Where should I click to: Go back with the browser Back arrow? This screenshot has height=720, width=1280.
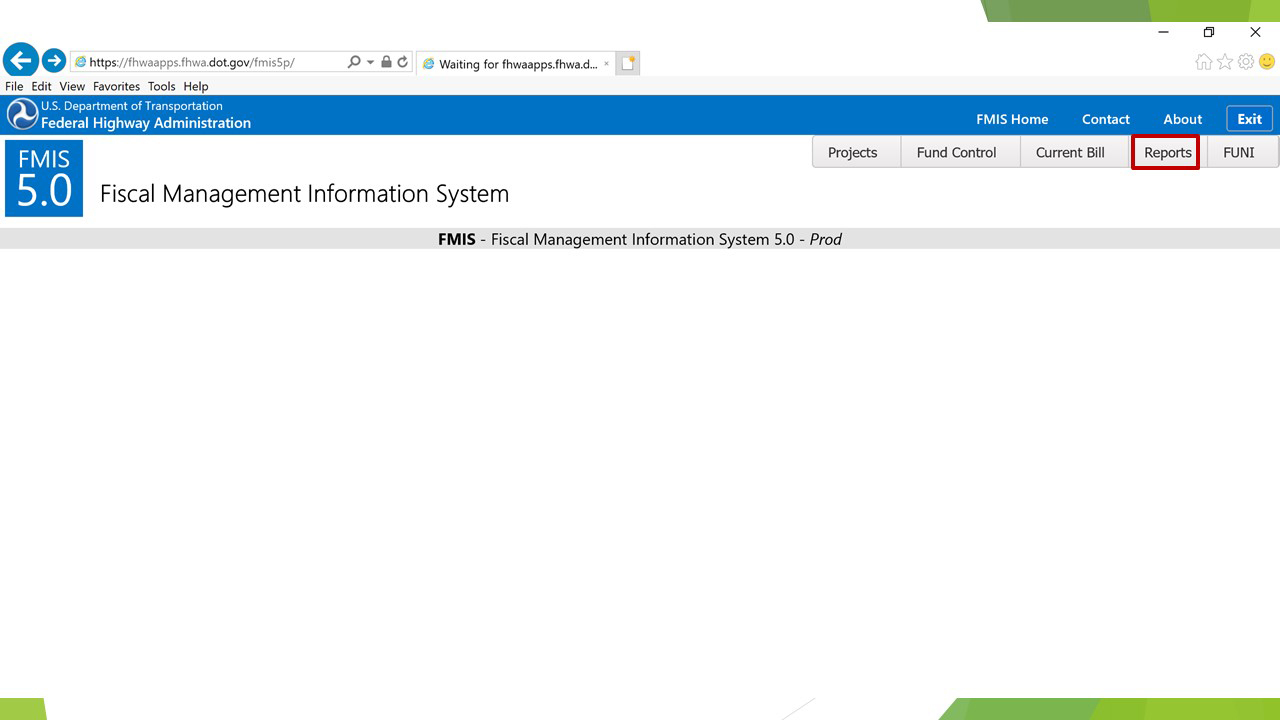(x=21, y=61)
